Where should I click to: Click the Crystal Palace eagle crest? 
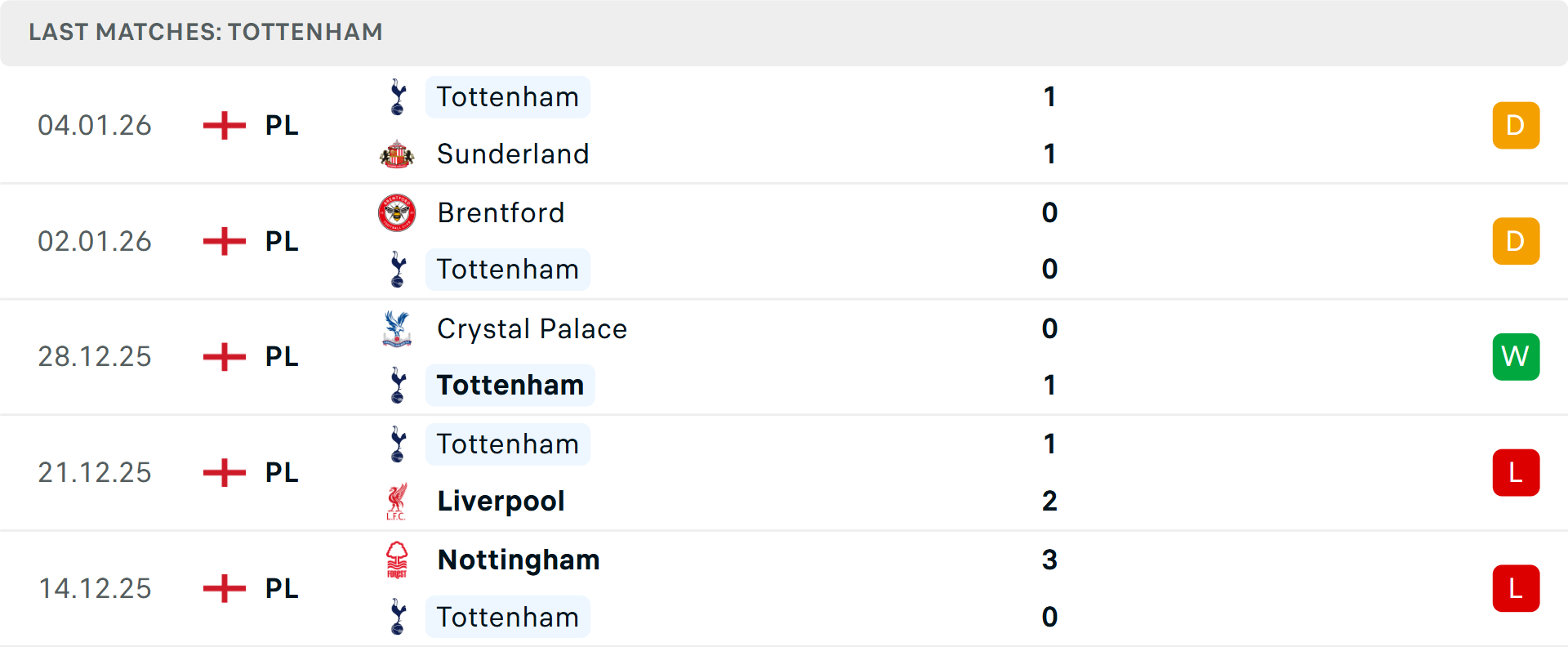tap(397, 329)
